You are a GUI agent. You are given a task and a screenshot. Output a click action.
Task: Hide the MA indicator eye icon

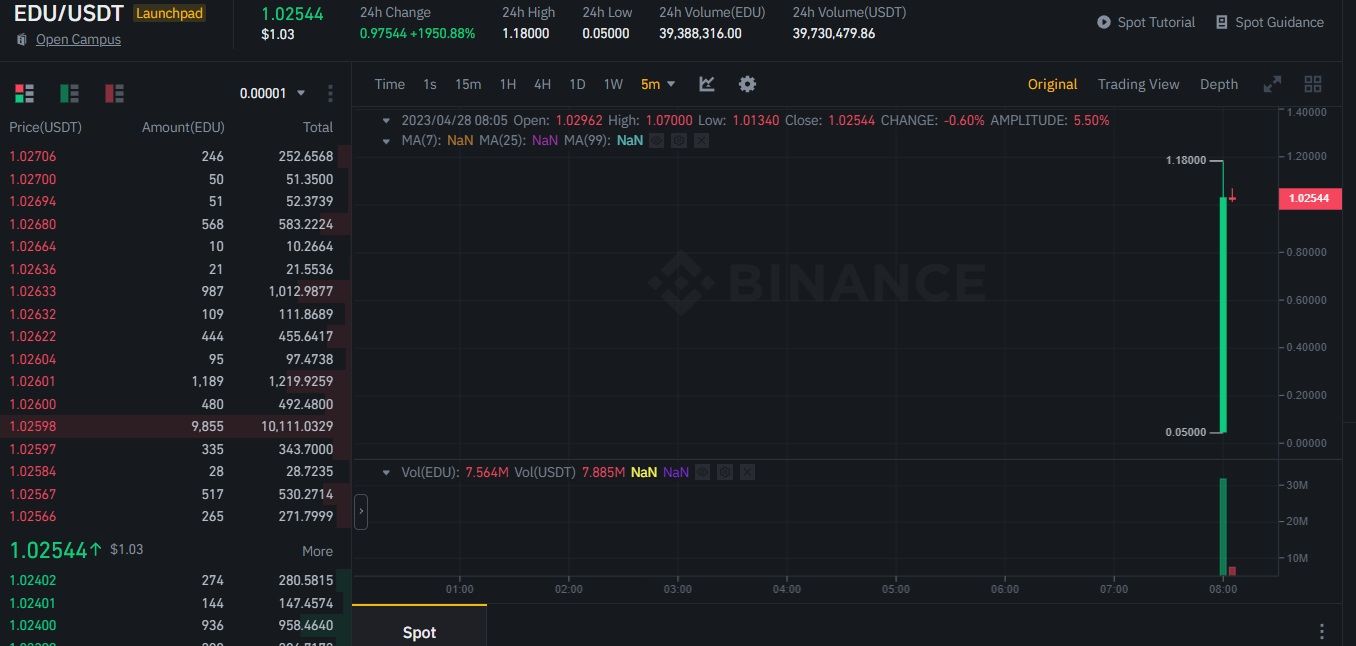656,140
